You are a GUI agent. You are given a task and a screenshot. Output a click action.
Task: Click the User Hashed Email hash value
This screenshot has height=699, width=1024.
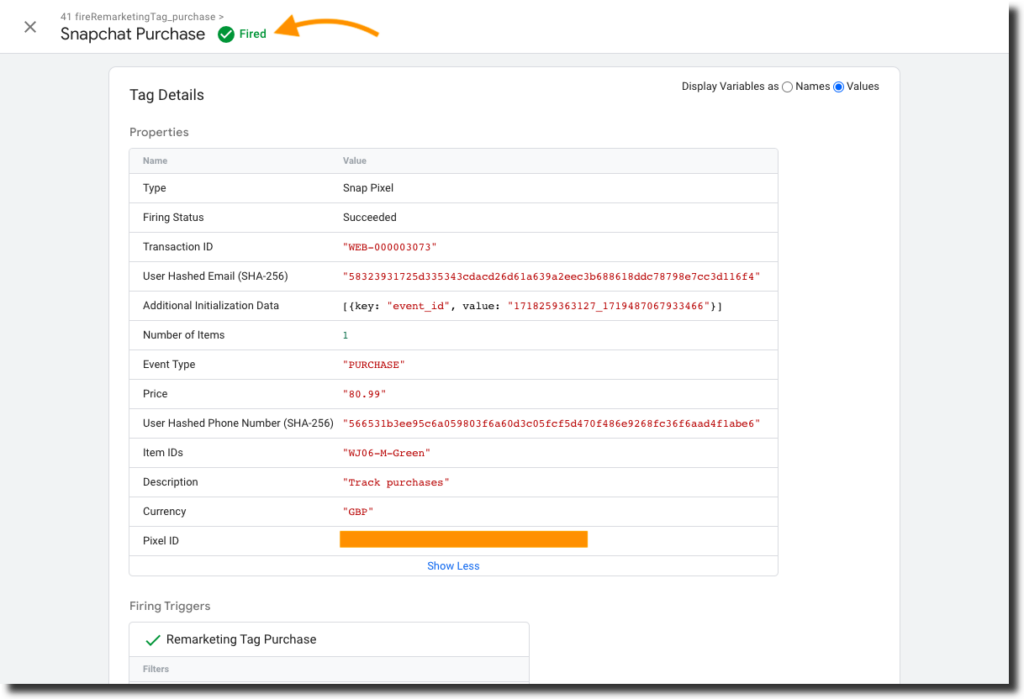tap(551, 276)
